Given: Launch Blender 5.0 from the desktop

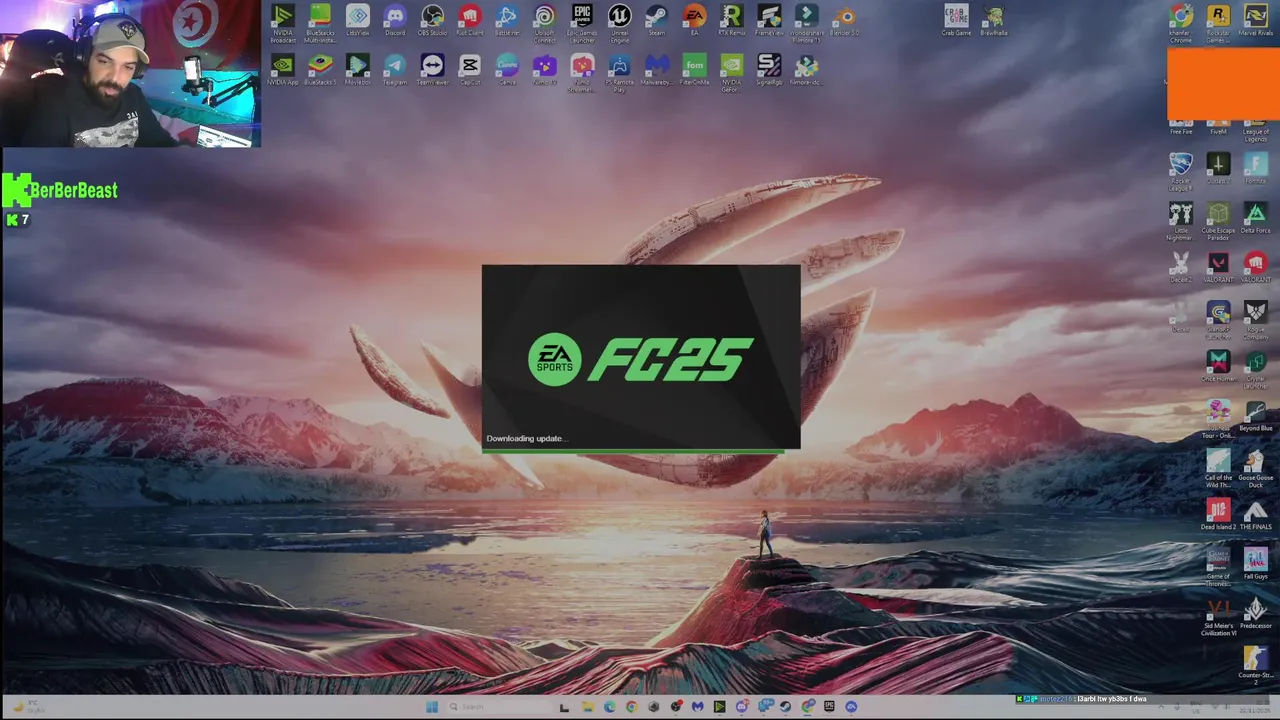Looking at the screenshot, I should coord(845,21).
